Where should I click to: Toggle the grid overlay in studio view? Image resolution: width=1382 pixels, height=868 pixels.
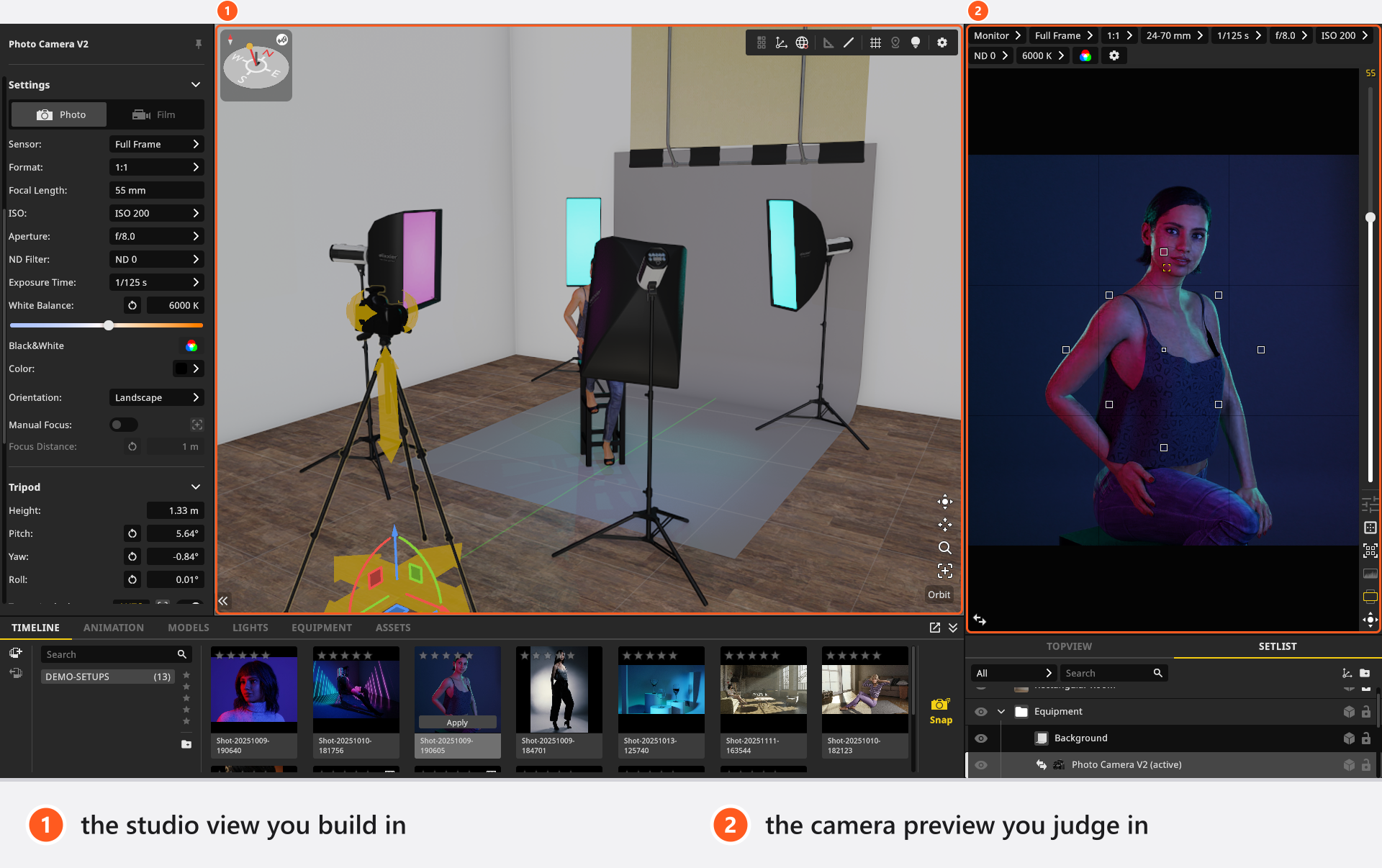[x=875, y=42]
